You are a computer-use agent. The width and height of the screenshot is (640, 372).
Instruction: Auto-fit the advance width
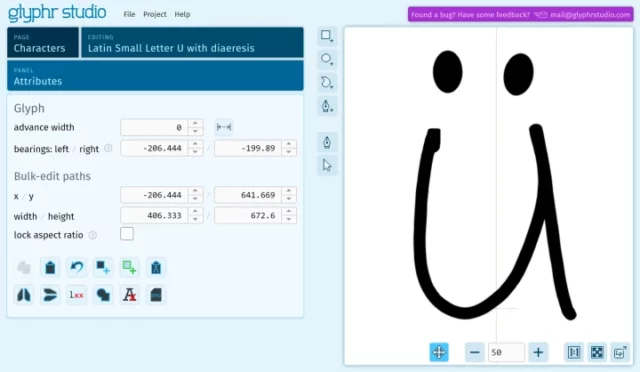(224, 127)
